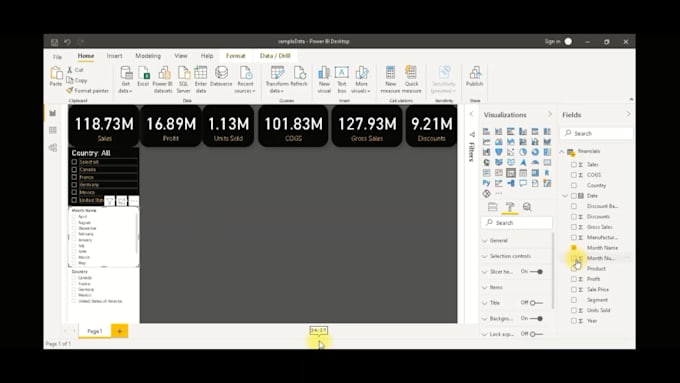Toggle the Lock aspect switch
680x383 pixels.
[536, 334]
